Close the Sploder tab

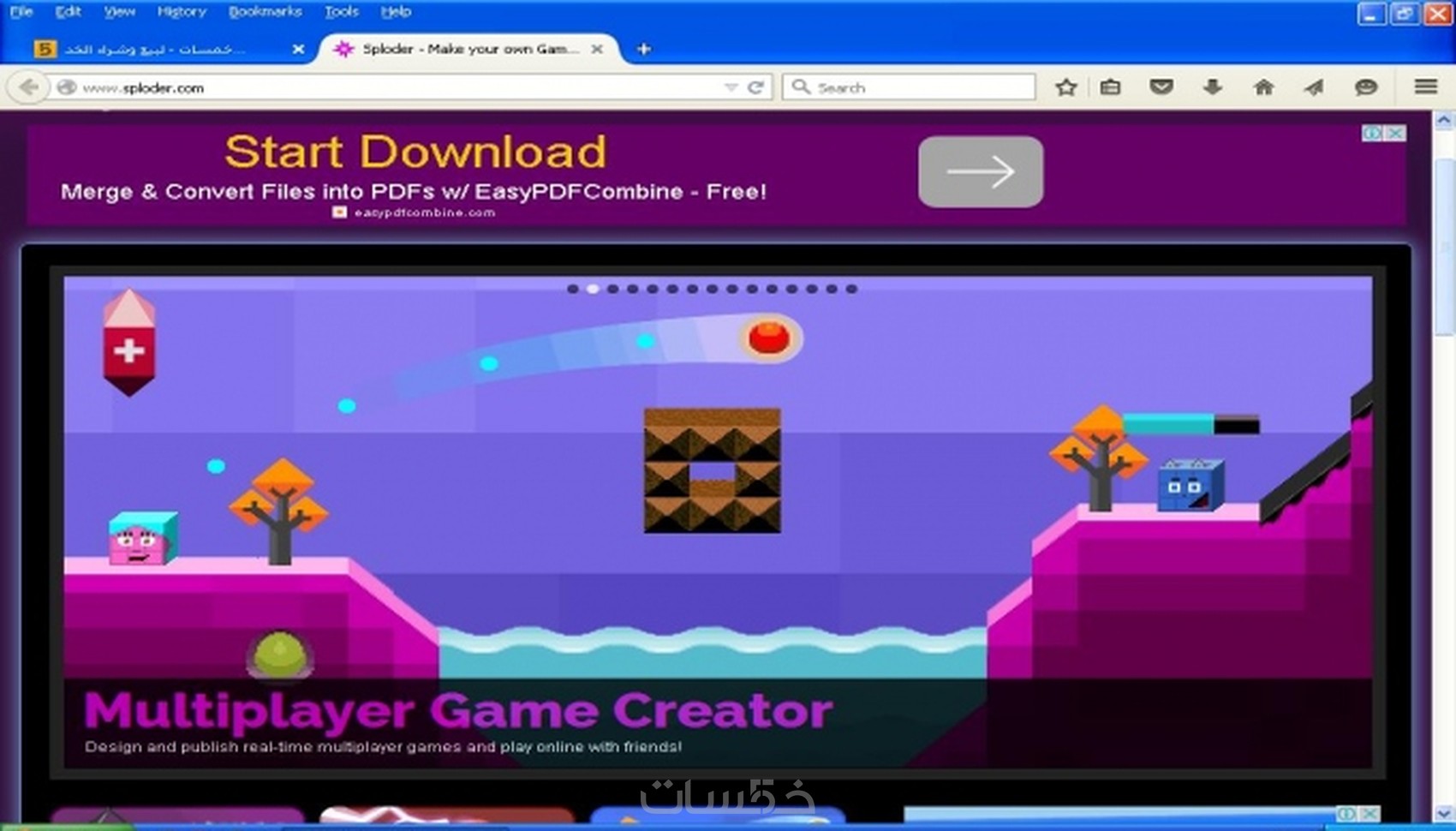point(597,49)
